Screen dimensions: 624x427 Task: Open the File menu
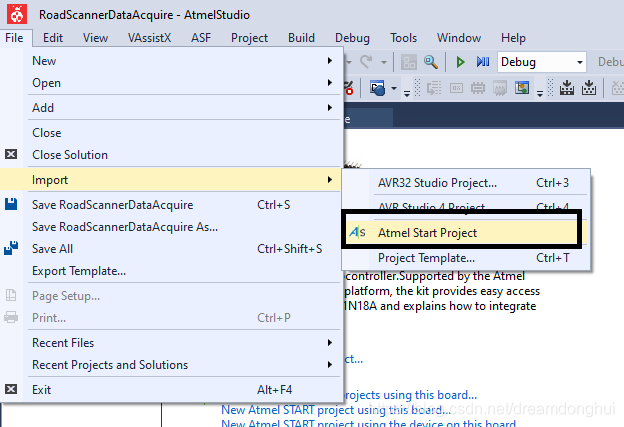click(x=14, y=38)
